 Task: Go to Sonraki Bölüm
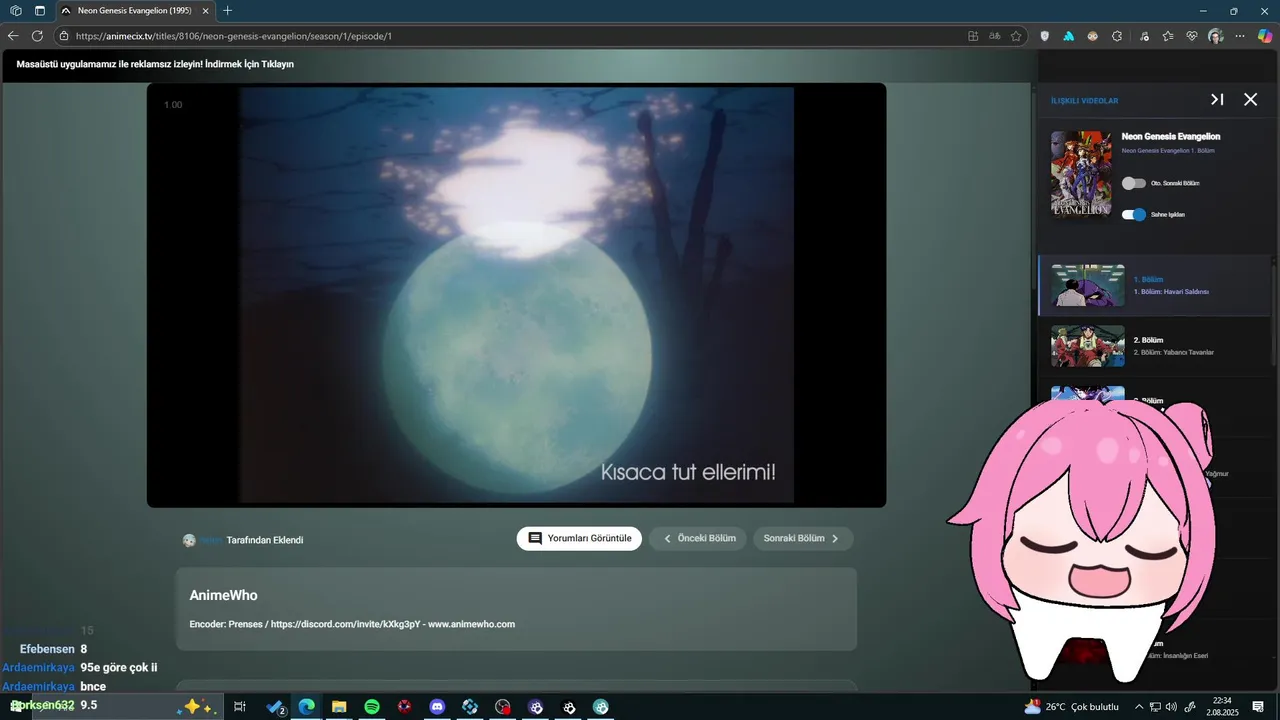[803, 538]
